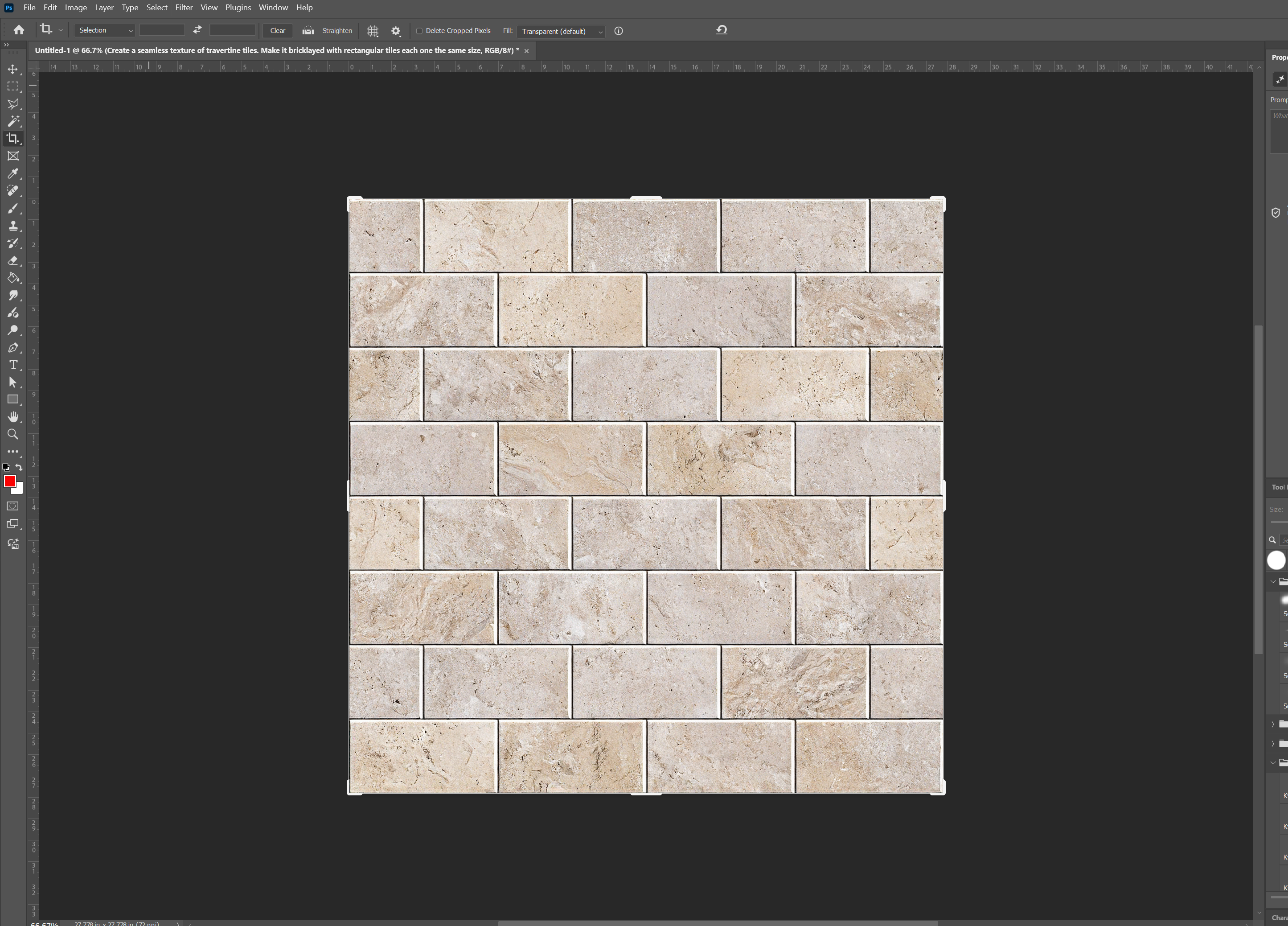This screenshot has height=926, width=1288.
Task: Swap foreground and background colors
Action: coord(19,468)
